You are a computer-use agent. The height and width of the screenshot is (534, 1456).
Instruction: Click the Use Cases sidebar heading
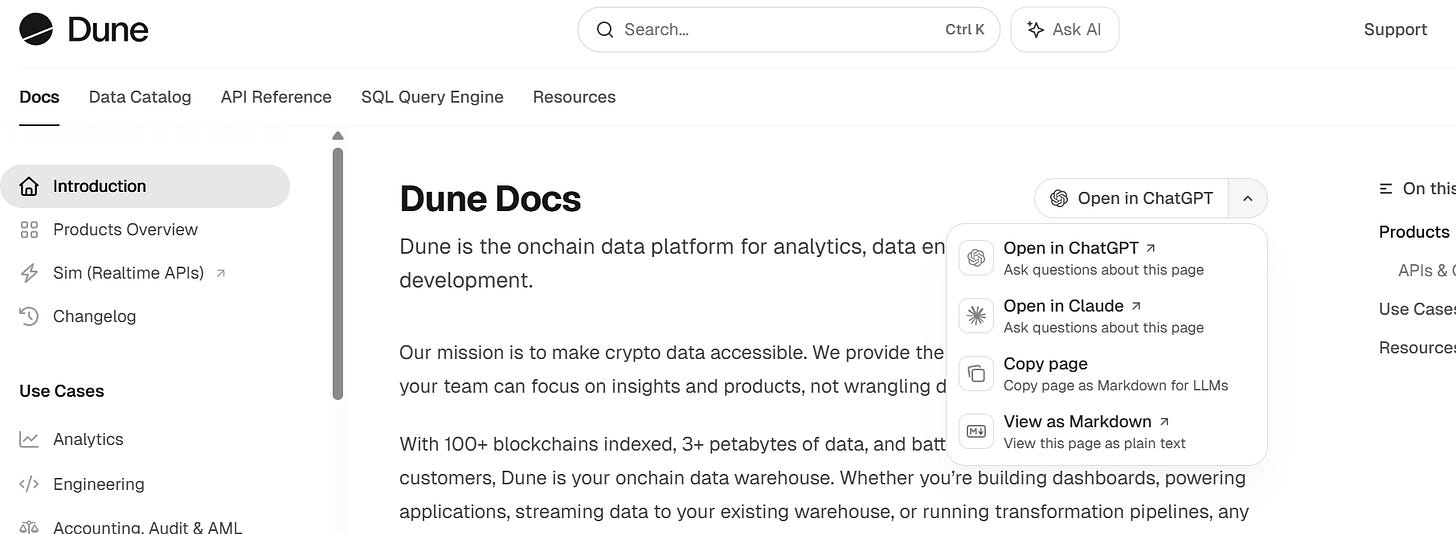coord(62,391)
